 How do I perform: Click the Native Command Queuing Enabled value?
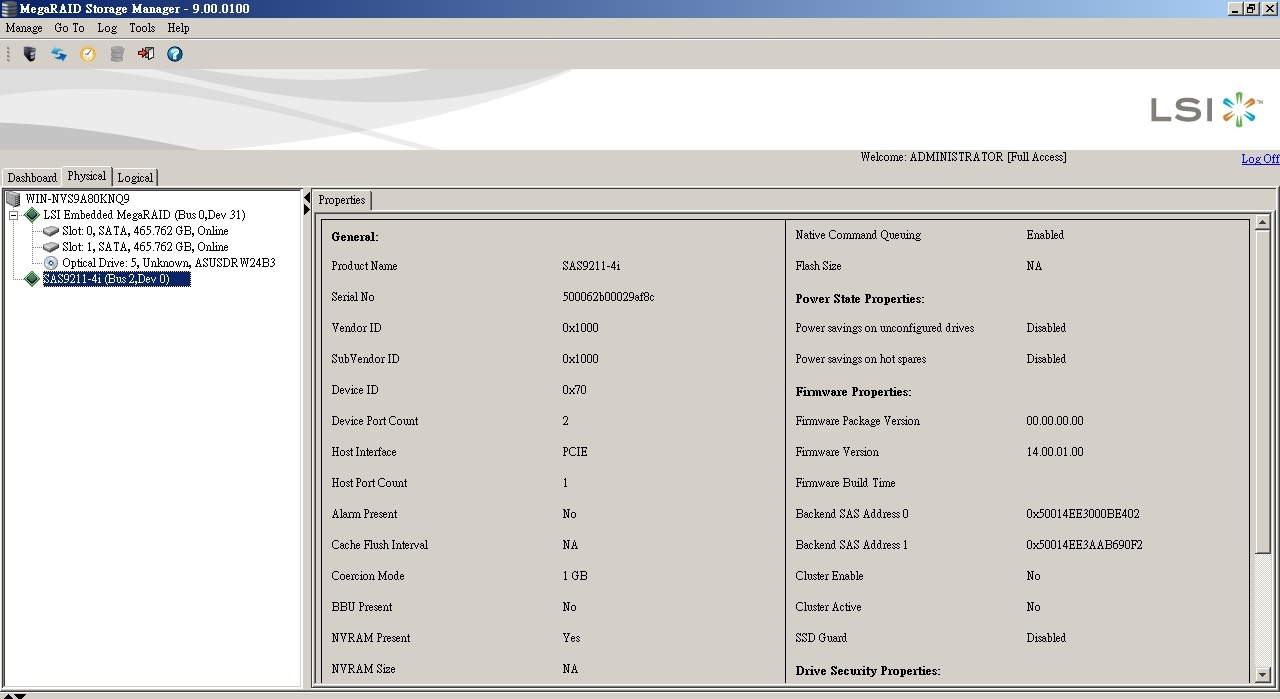click(x=1045, y=235)
